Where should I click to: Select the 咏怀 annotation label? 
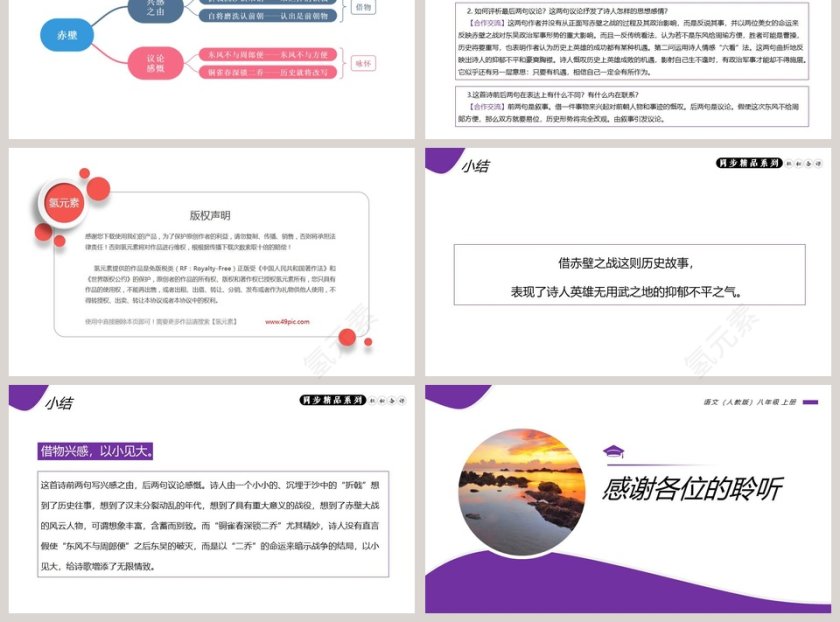point(362,63)
